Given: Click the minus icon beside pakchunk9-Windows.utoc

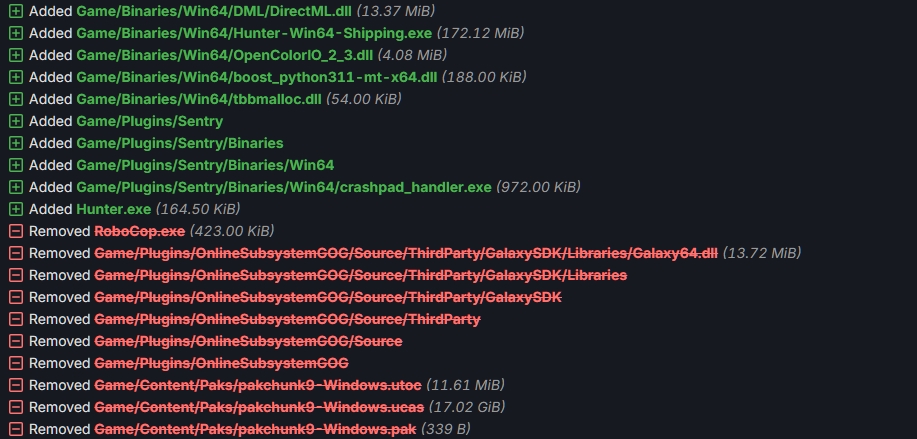Looking at the screenshot, I should (x=16, y=385).
